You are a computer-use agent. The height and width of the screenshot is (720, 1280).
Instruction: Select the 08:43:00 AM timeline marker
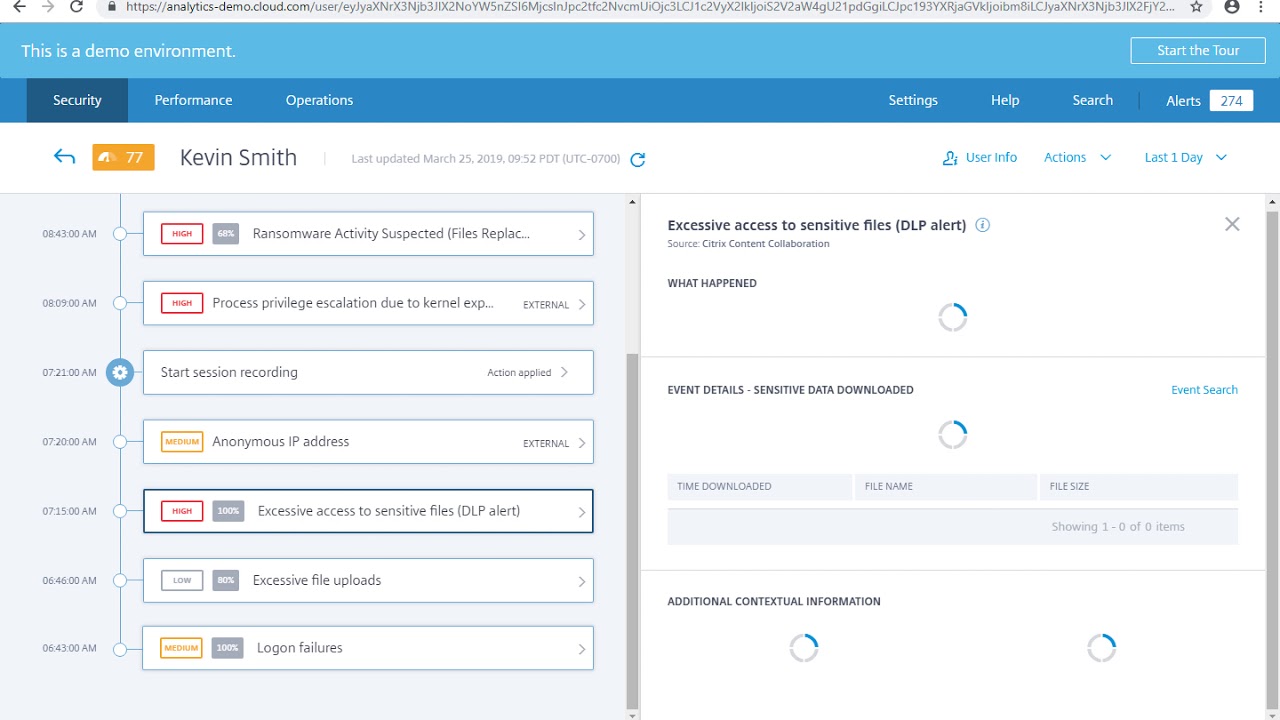pos(120,234)
